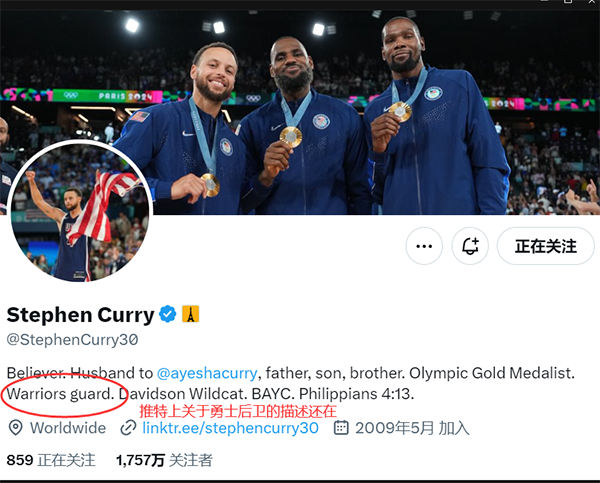Click the location pin icon beside Worldwide
Viewport: 600px width, 483px height.
16,428
